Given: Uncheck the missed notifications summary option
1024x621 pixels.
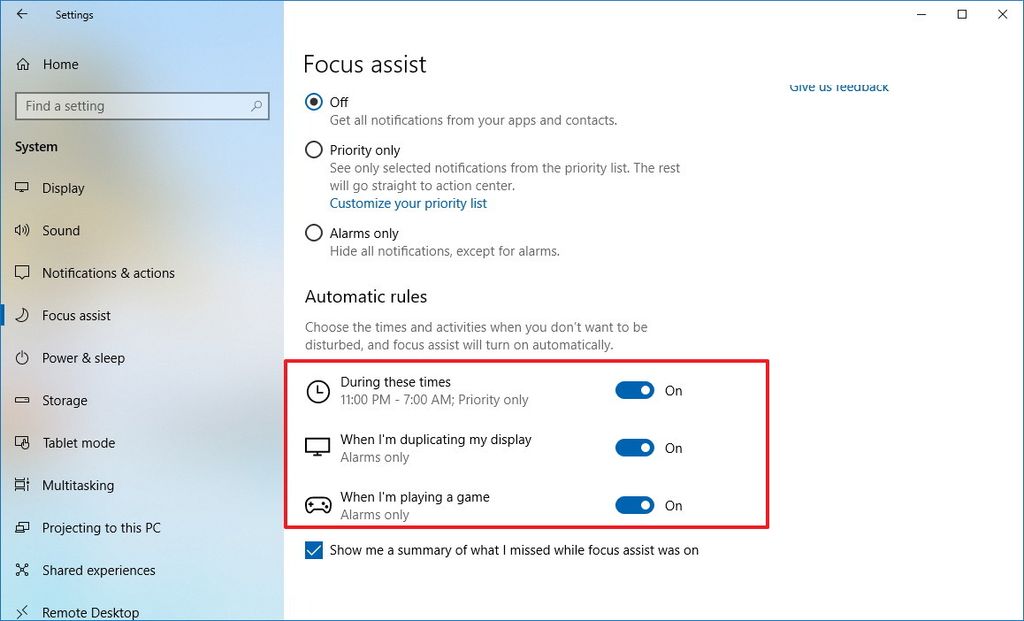Looking at the screenshot, I should (315, 550).
